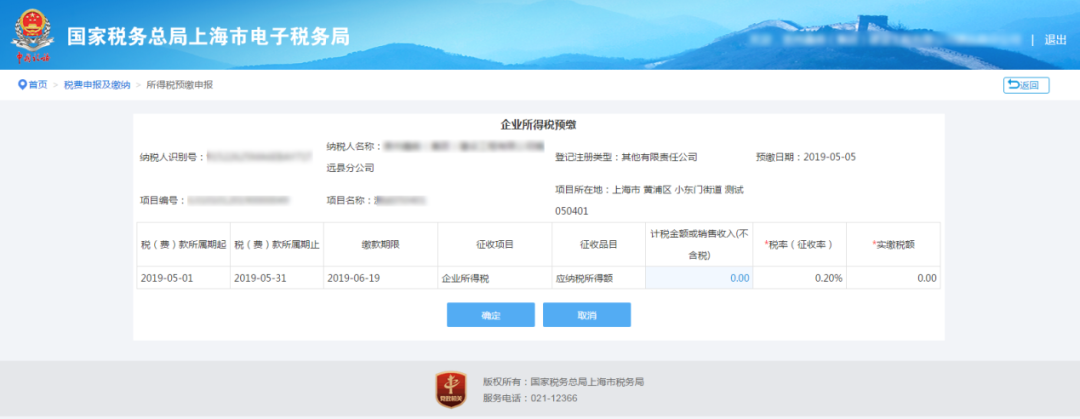Click the 项目名称 label

[349, 201]
